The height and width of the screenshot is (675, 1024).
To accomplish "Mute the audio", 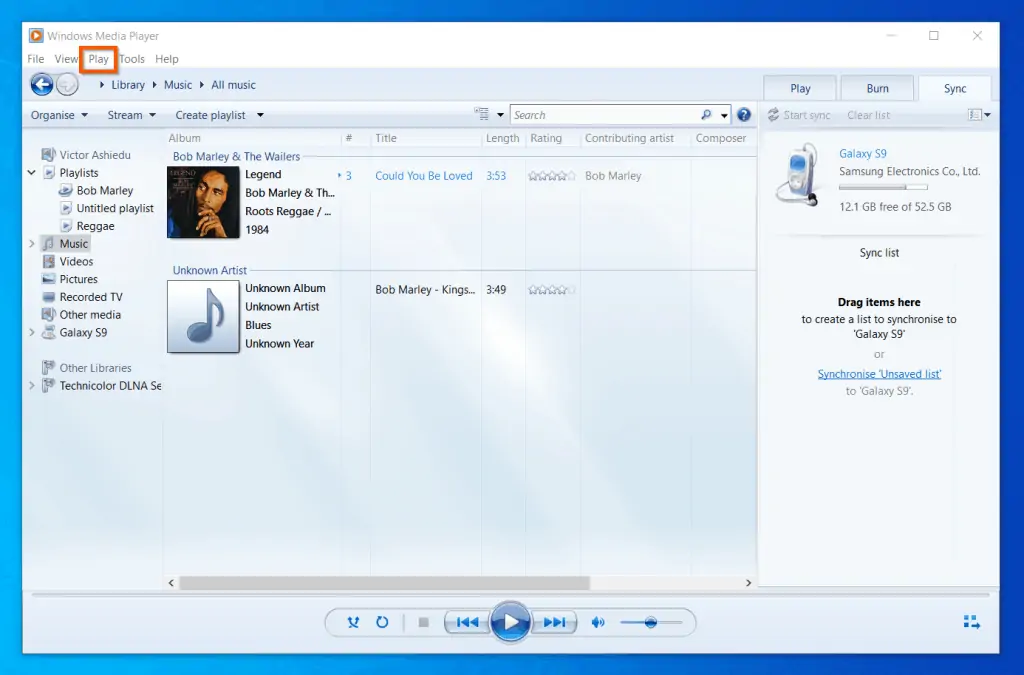I will 598,621.
